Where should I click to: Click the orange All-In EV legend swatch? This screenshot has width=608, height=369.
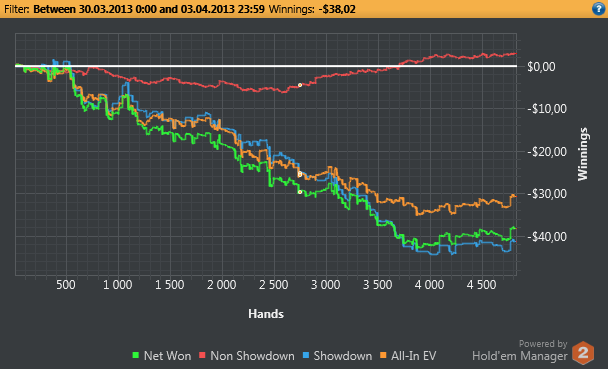click(x=383, y=355)
